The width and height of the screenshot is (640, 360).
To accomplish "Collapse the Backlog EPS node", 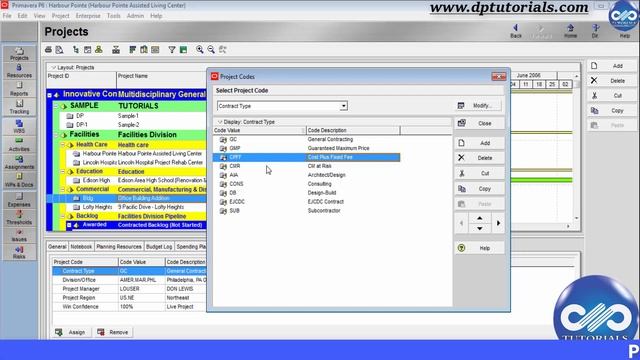I will click(x=62, y=216).
